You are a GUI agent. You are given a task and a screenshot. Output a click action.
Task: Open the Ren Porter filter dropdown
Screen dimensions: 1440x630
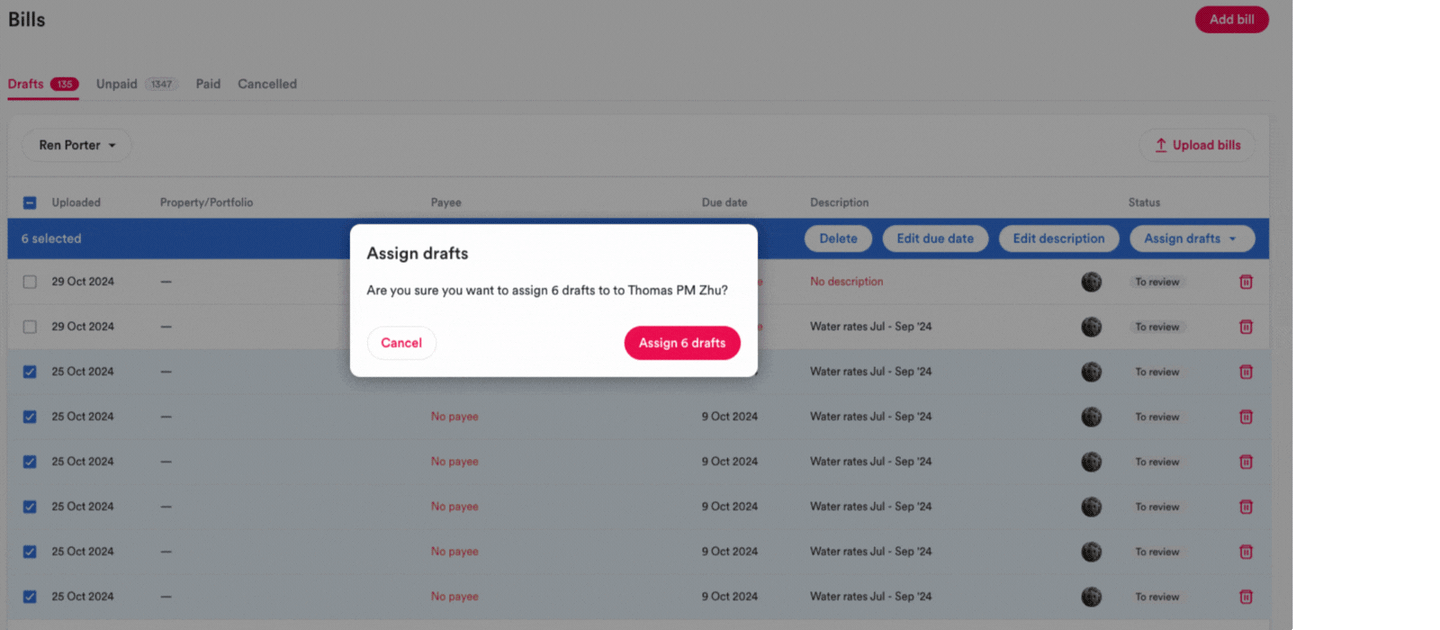(77, 145)
